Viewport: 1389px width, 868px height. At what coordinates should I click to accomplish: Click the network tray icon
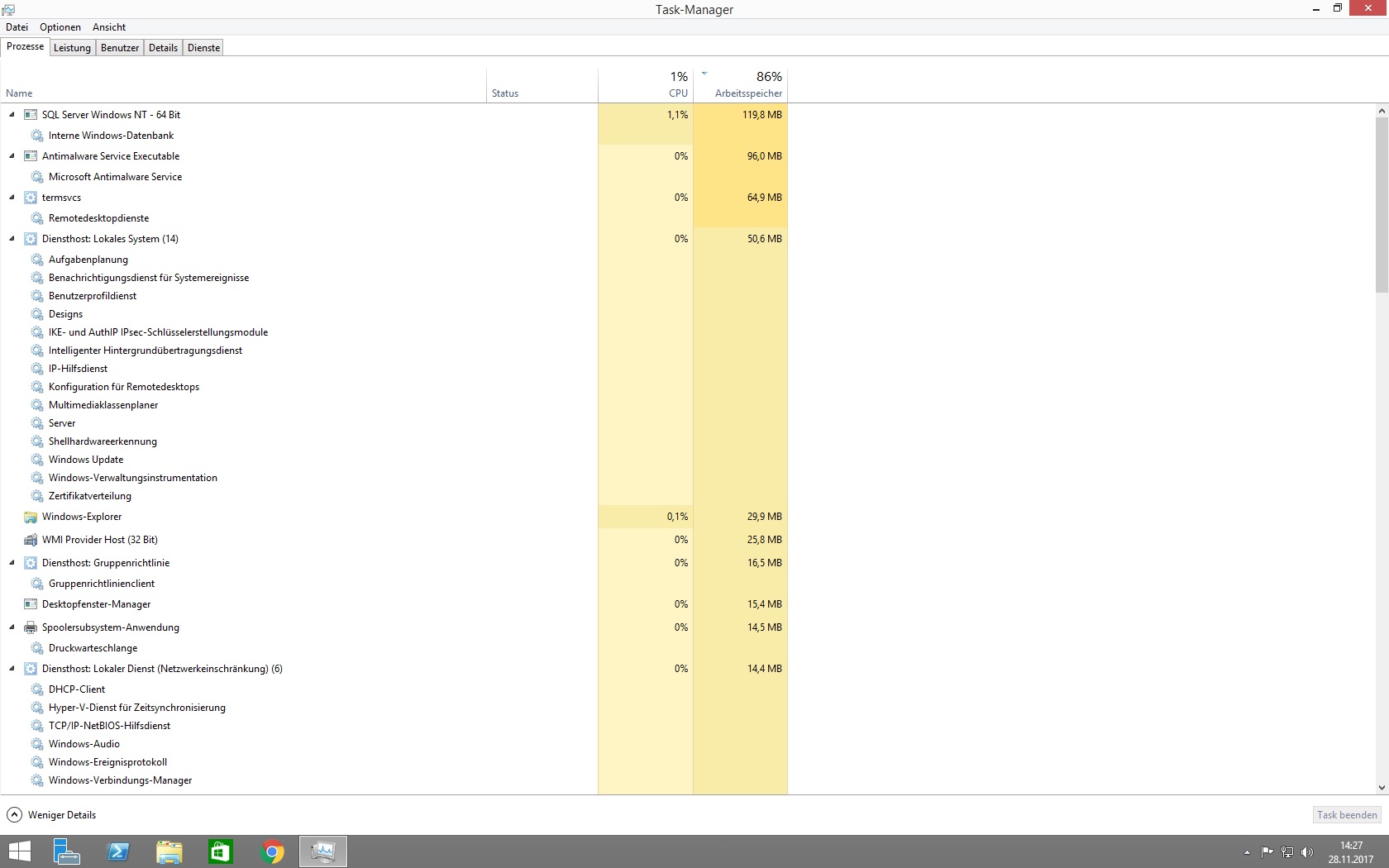pyautogui.click(x=1287, y=852)
